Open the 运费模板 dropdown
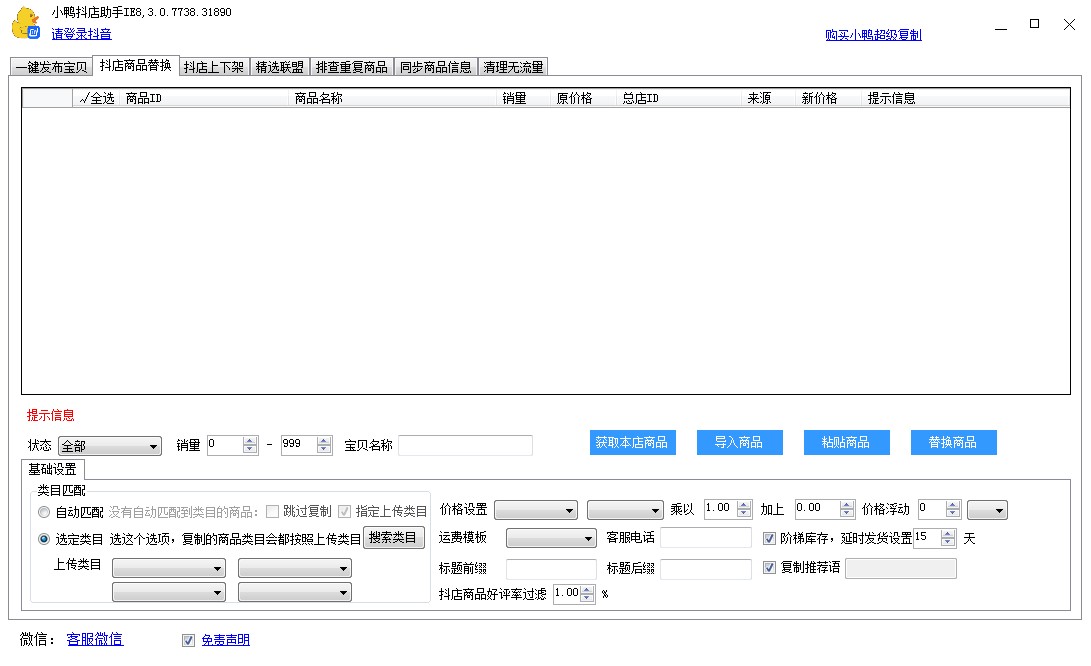 [551, 539]
